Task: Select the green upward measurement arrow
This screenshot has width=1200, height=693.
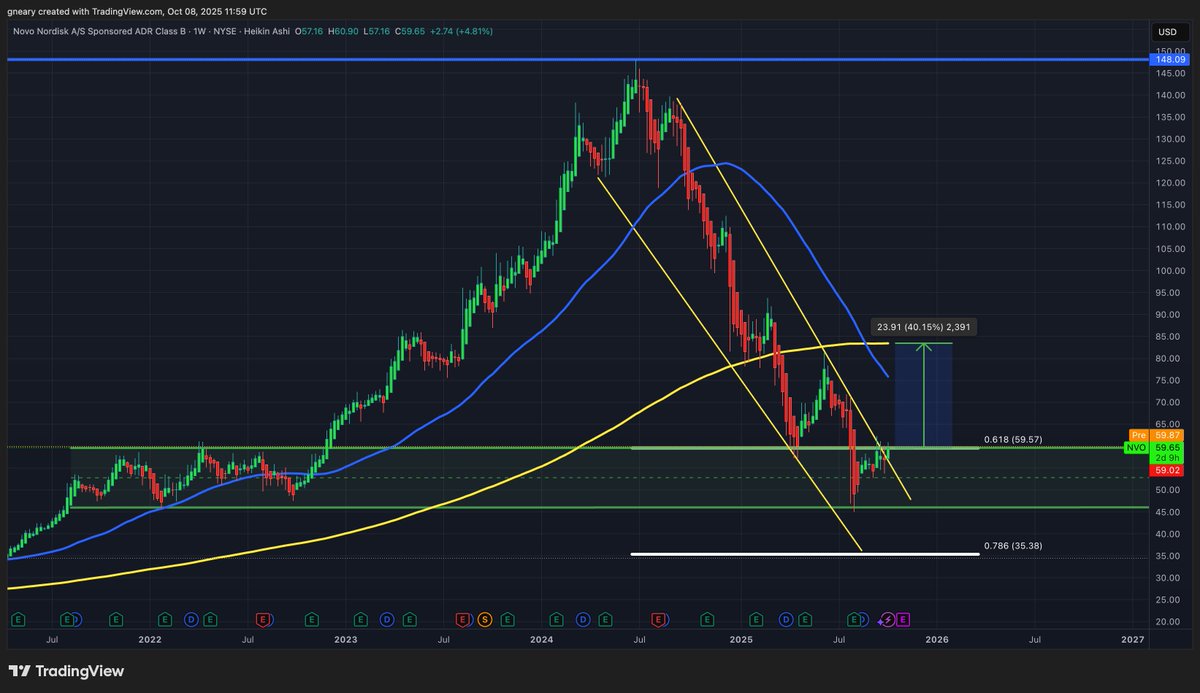Action: pyautogui.click(x=923, y=394)
